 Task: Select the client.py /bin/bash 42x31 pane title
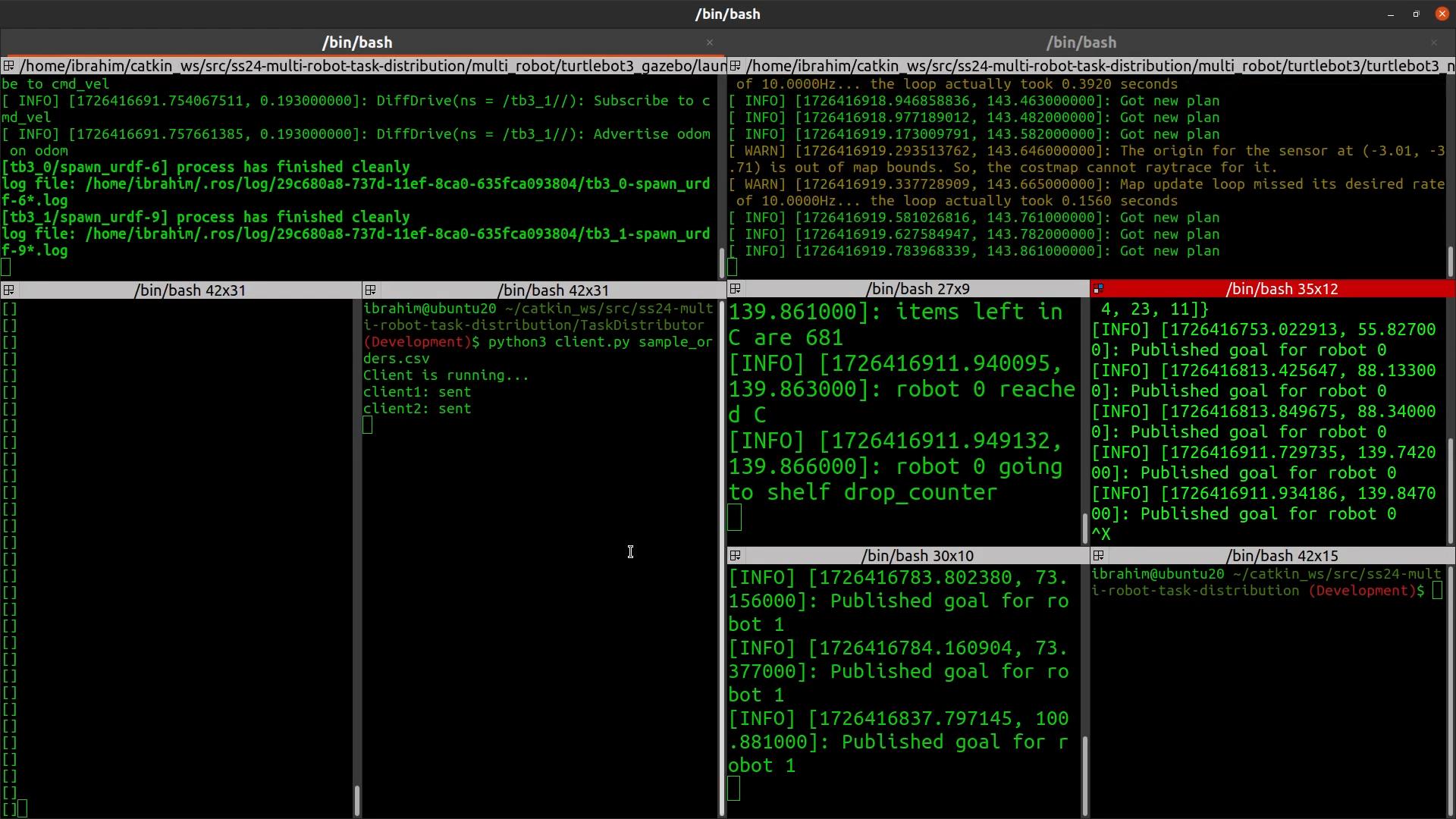553,290
